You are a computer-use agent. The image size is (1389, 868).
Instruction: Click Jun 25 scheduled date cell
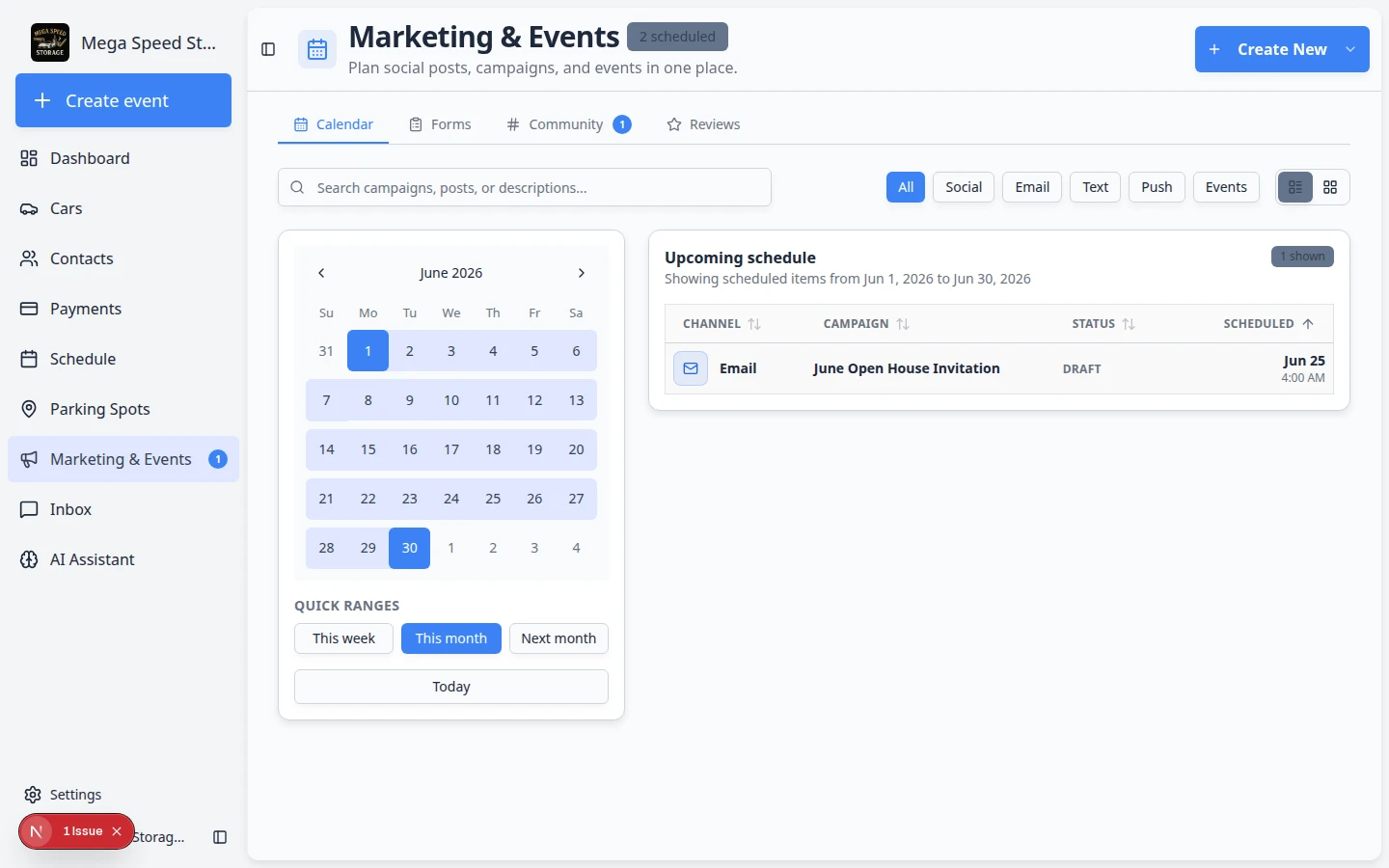1303,368
